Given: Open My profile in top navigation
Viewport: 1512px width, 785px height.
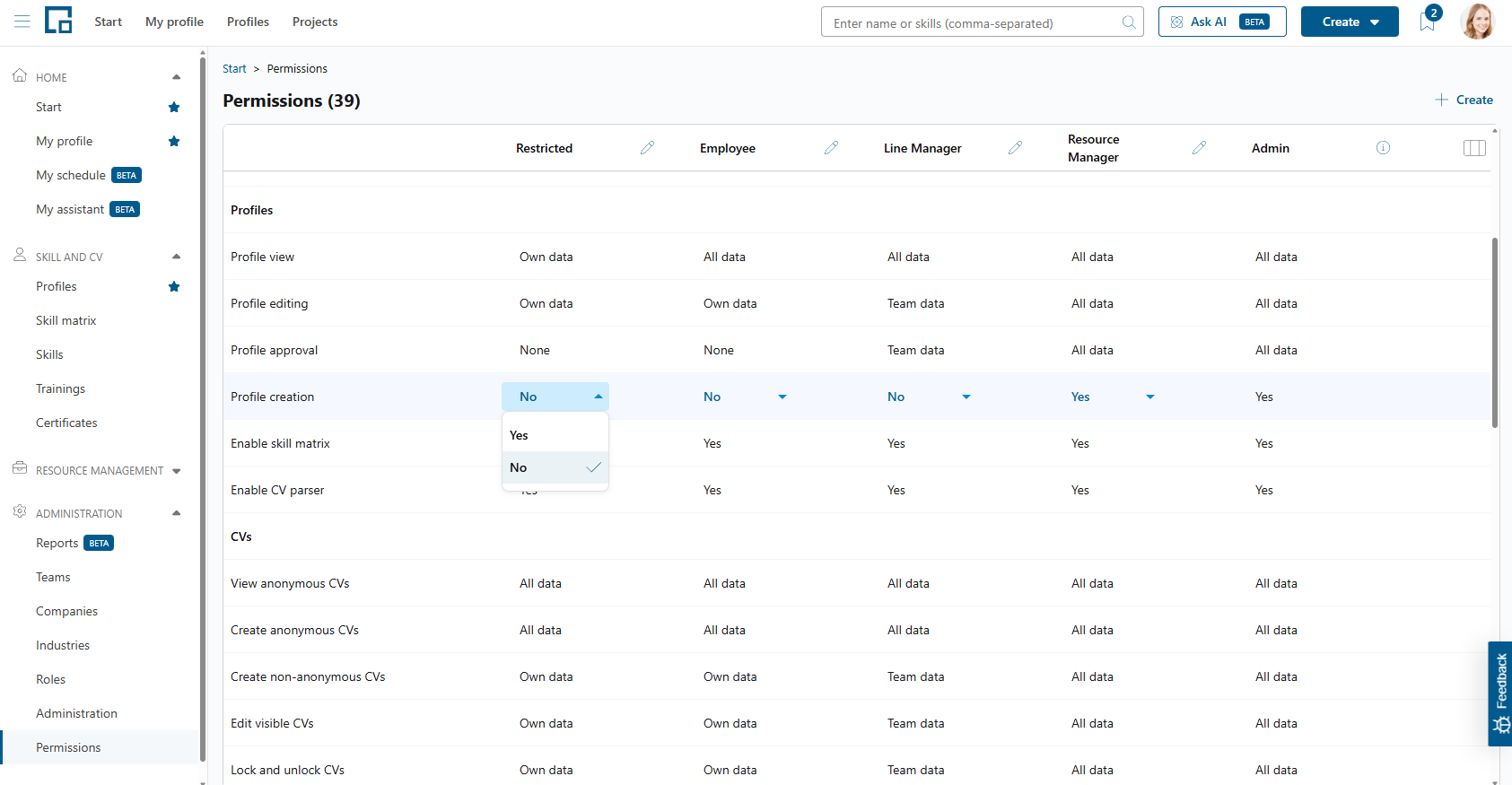Looking at the screenshot, I should [x=174, y=22].
